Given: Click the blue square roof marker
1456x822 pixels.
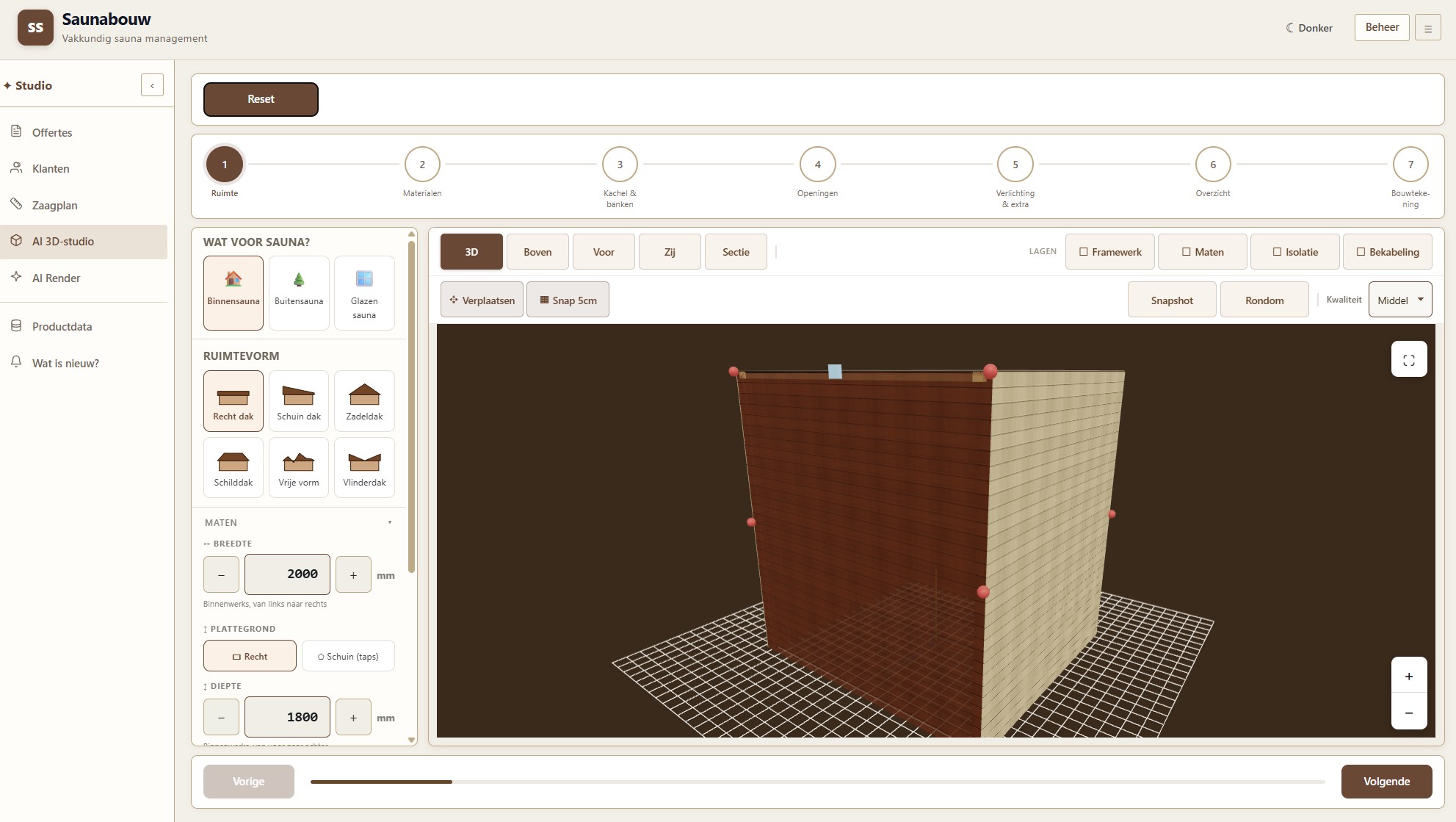Looking at the screenshot, I should (x=835, y=372).
